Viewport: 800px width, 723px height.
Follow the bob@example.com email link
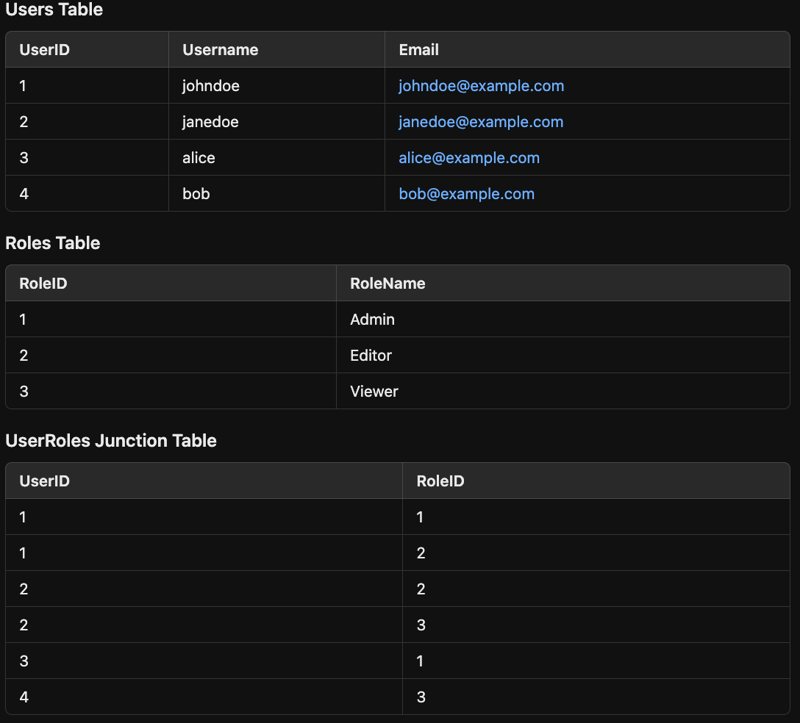[466, 194]
